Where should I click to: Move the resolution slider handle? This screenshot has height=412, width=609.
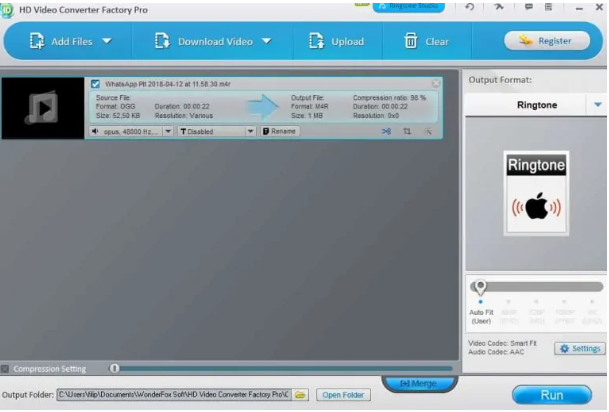click(480, 287)
